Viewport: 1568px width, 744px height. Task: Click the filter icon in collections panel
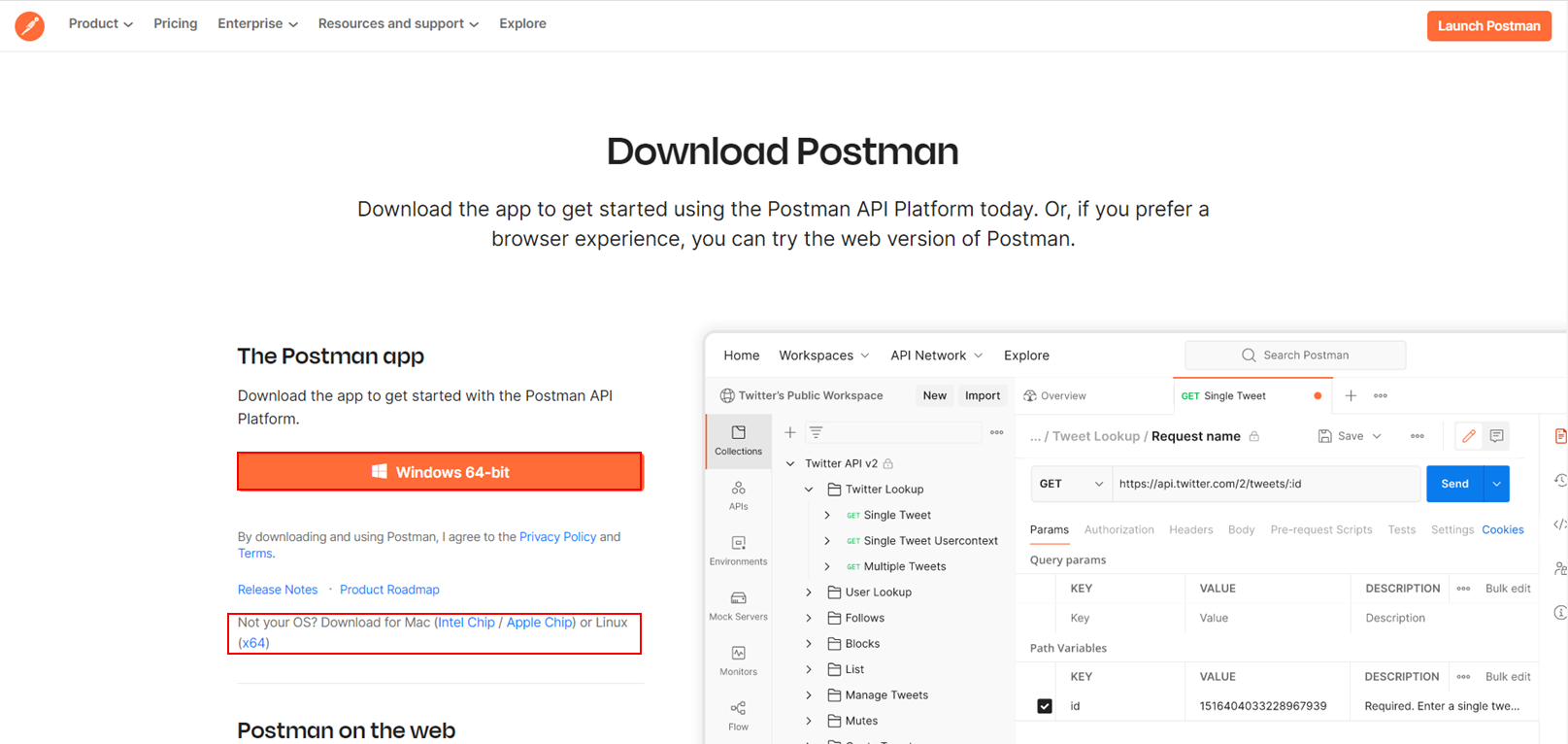tap(817, 432)
